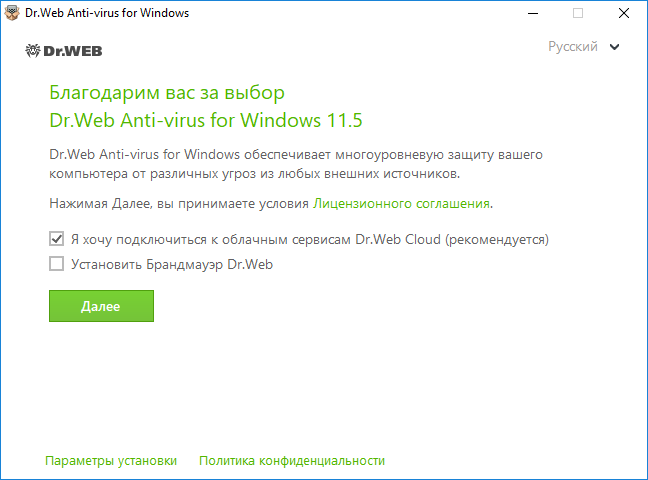
Task: Click the green Dr.Web Anti-virus for Windows 11.5 heading
Action: coord(206,120)
